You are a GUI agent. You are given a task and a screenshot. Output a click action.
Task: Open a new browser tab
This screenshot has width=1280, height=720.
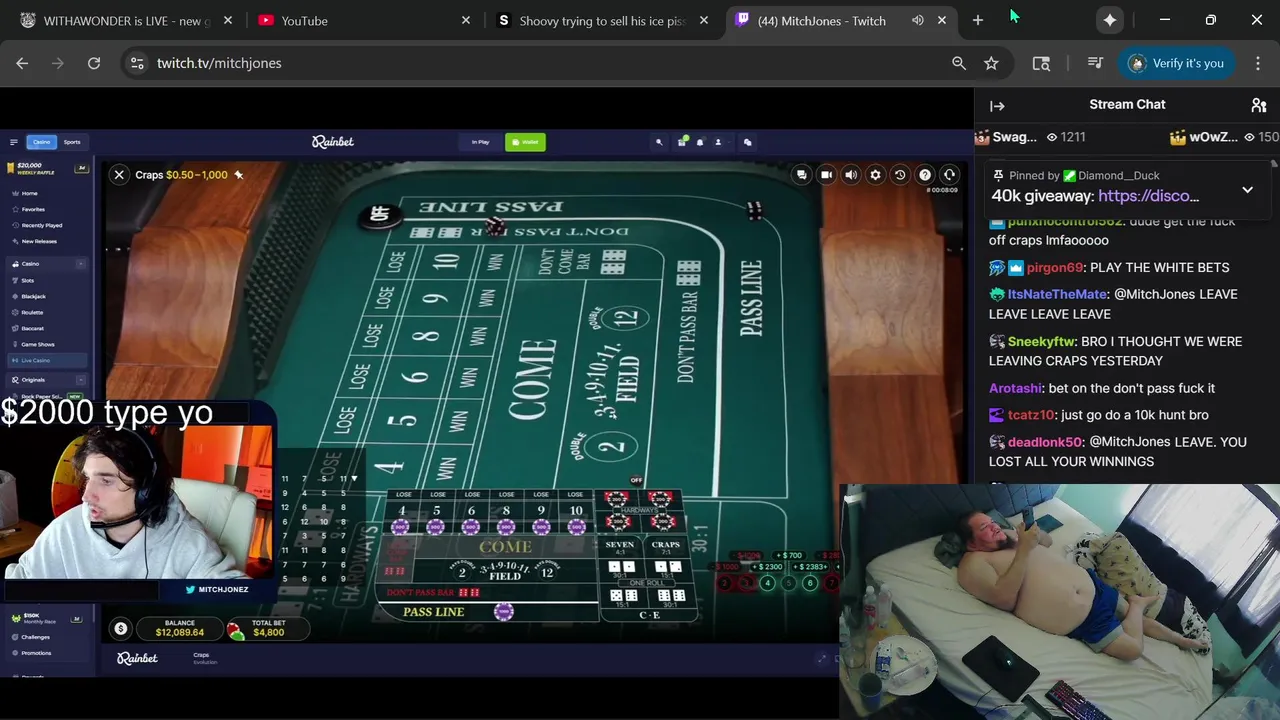click(977, 20)
